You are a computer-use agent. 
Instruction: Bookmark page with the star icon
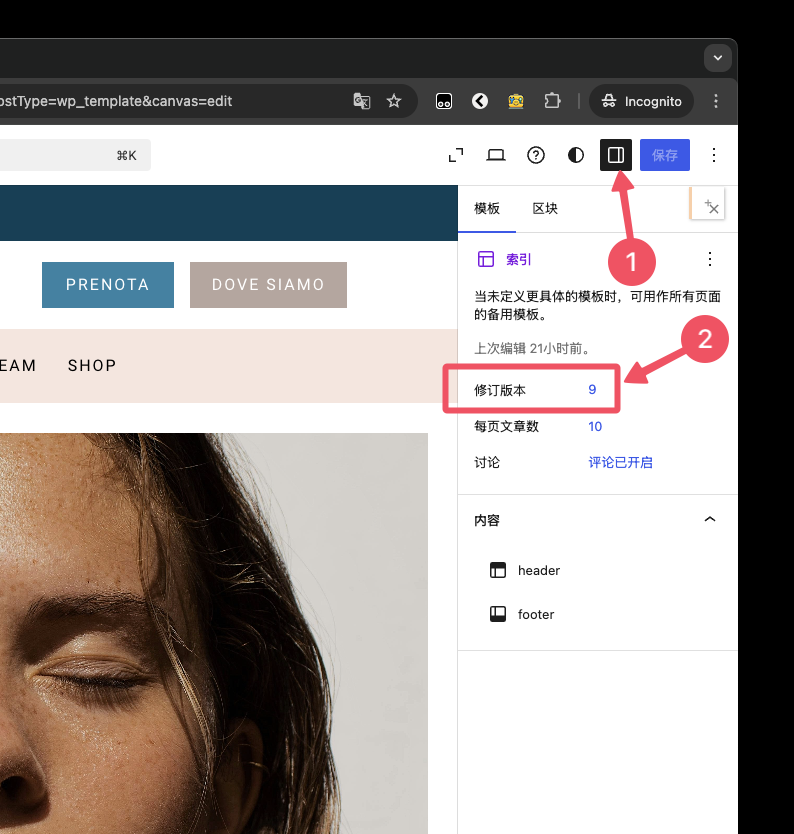[x=394, y=101]
